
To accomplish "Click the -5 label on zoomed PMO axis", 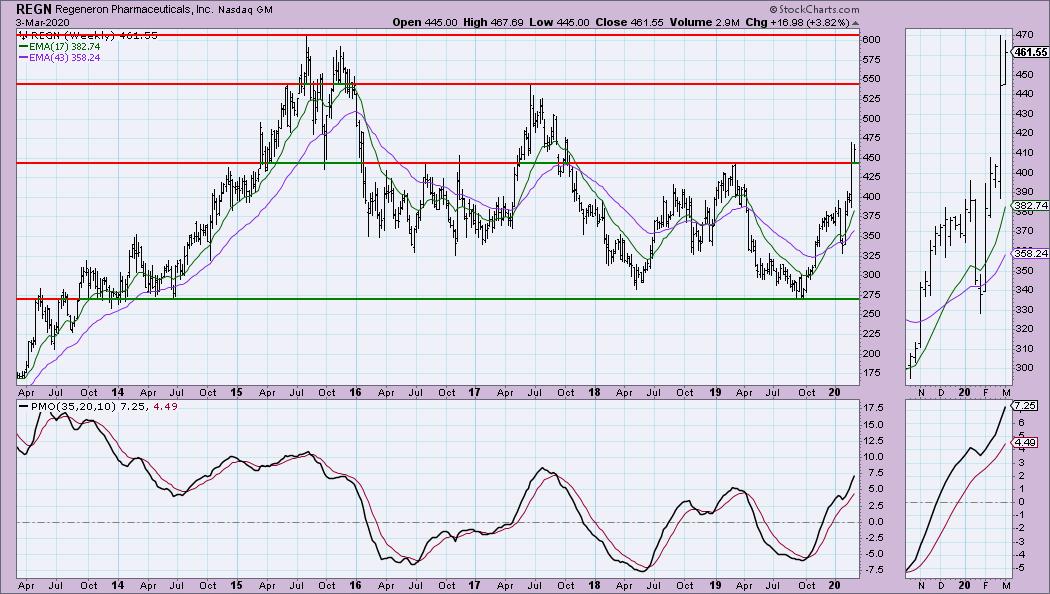I will pos(1021,567).
